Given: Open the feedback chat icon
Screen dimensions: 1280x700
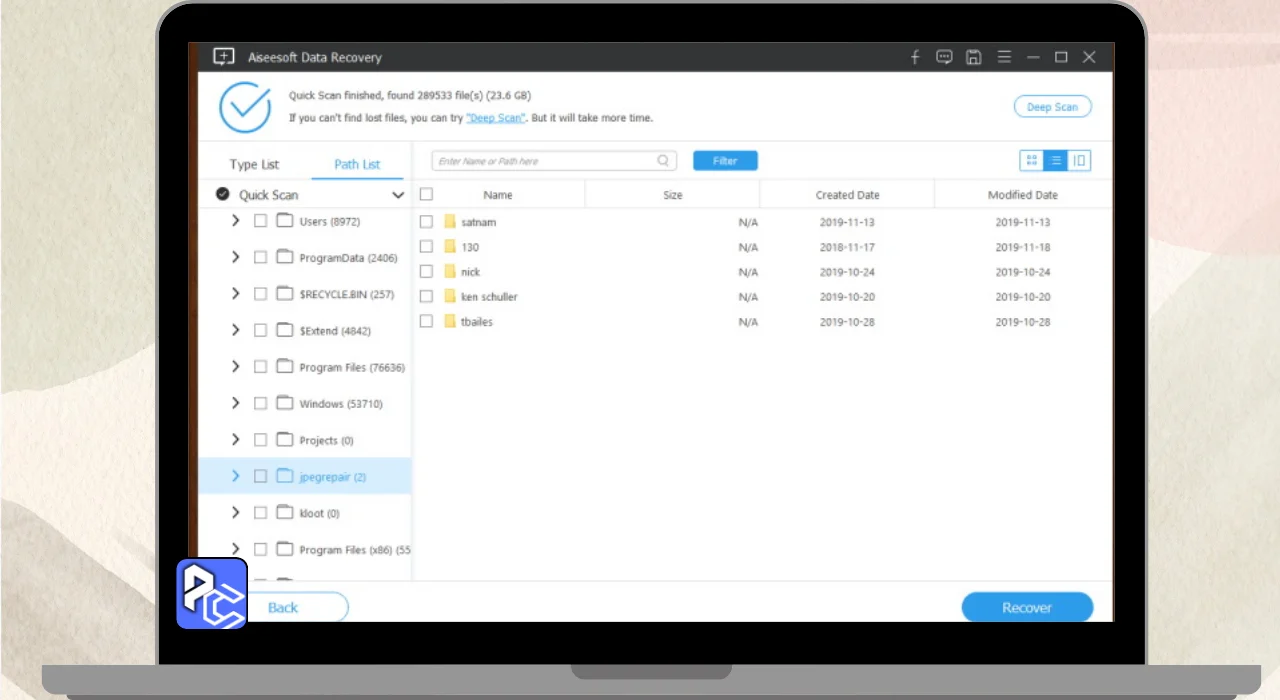Looking at the screenshot, I should [944, 57].
